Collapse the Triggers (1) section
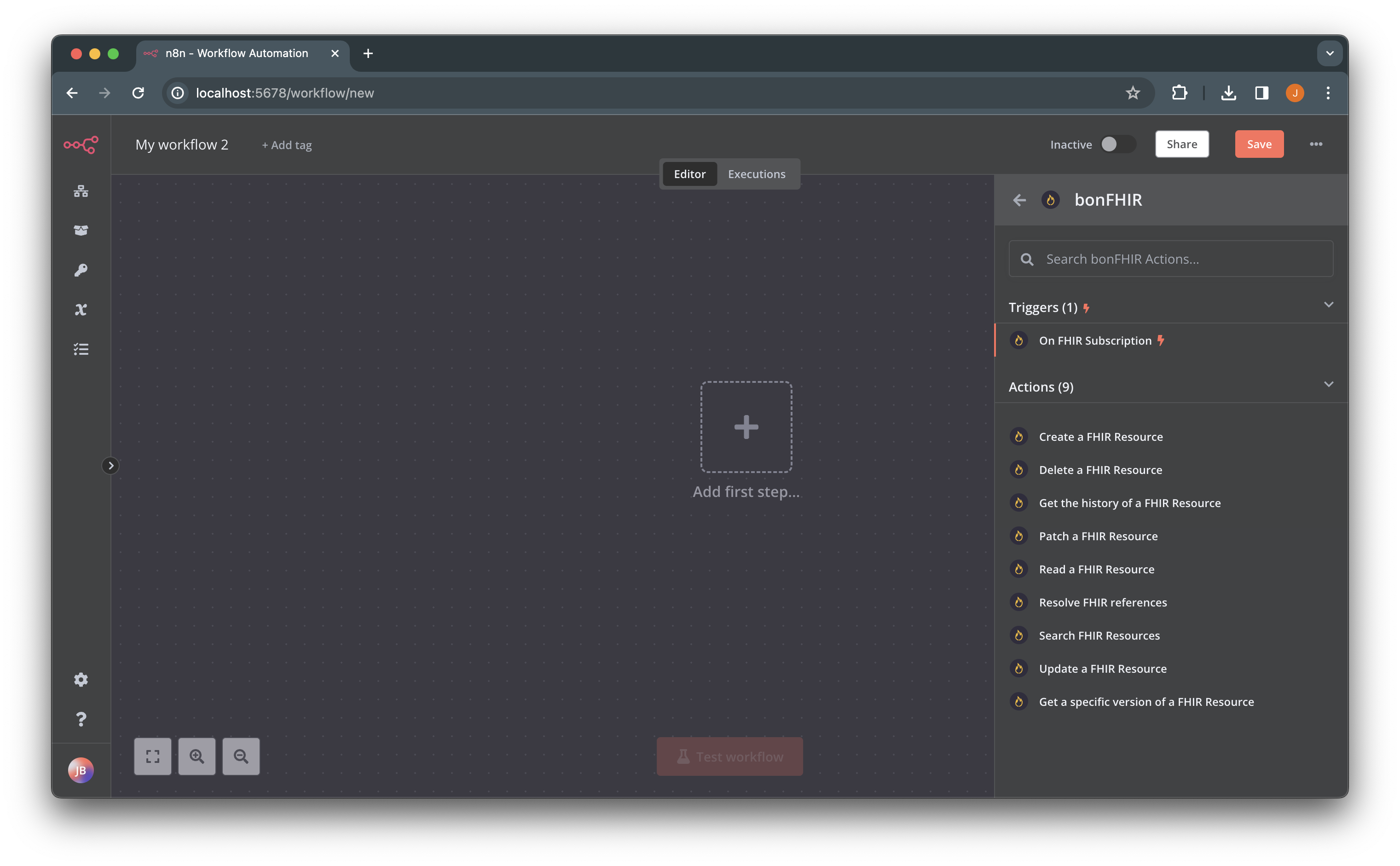1400x866 pixels. [1329, 305]
